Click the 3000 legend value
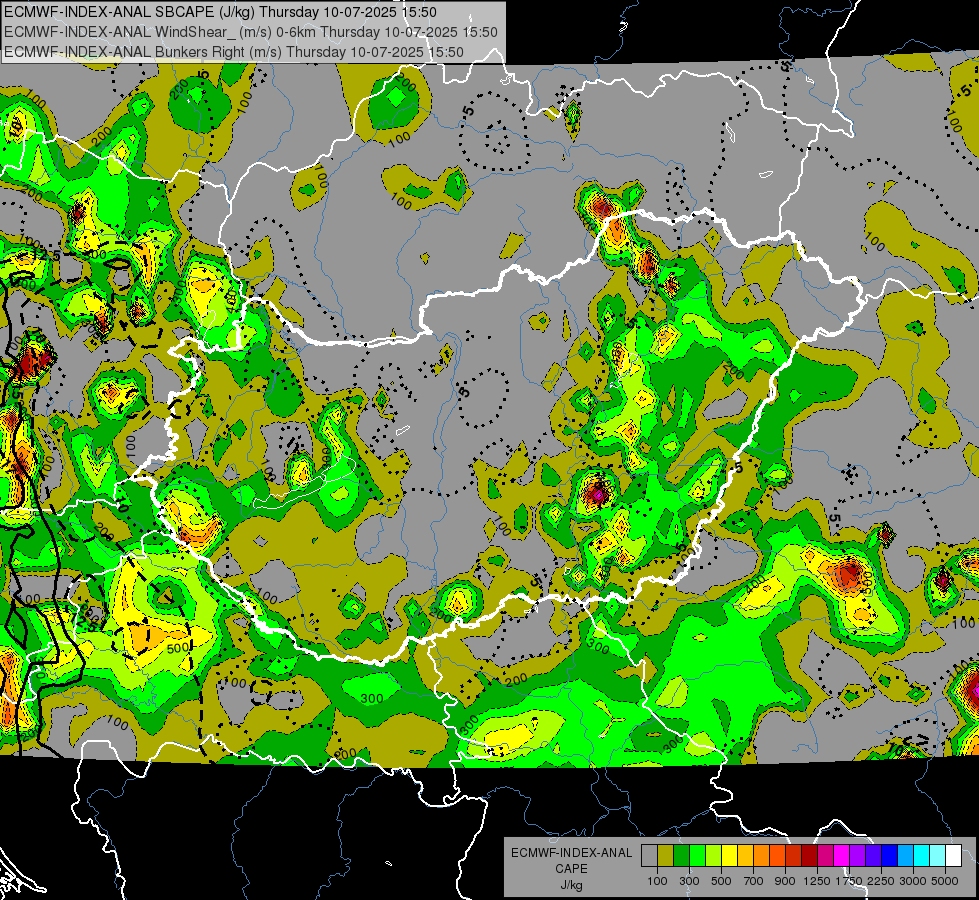Viewport: 979px width, 900px height. pos(913,881)
